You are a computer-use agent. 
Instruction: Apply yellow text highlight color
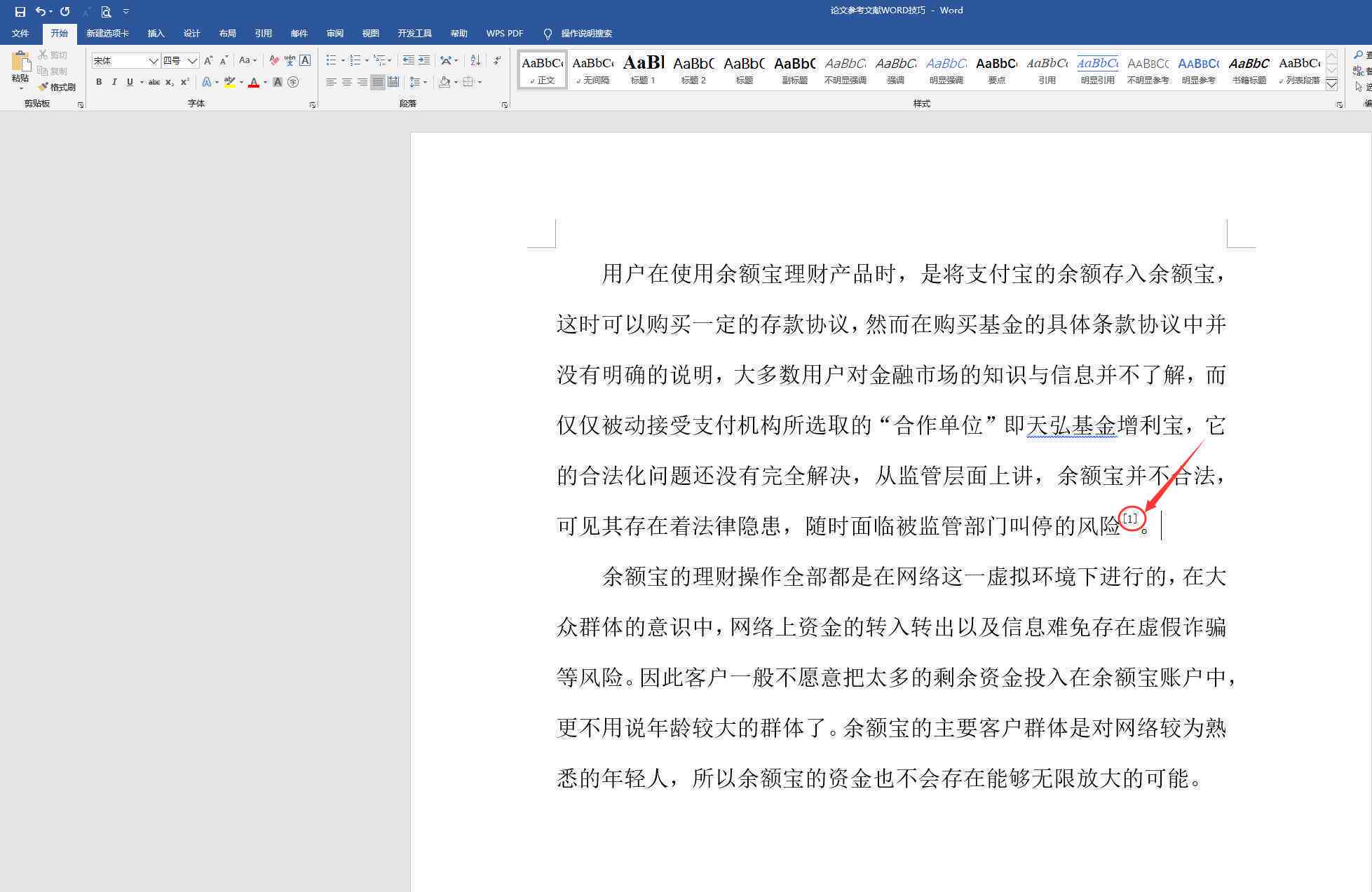click(x=229, y=82)
